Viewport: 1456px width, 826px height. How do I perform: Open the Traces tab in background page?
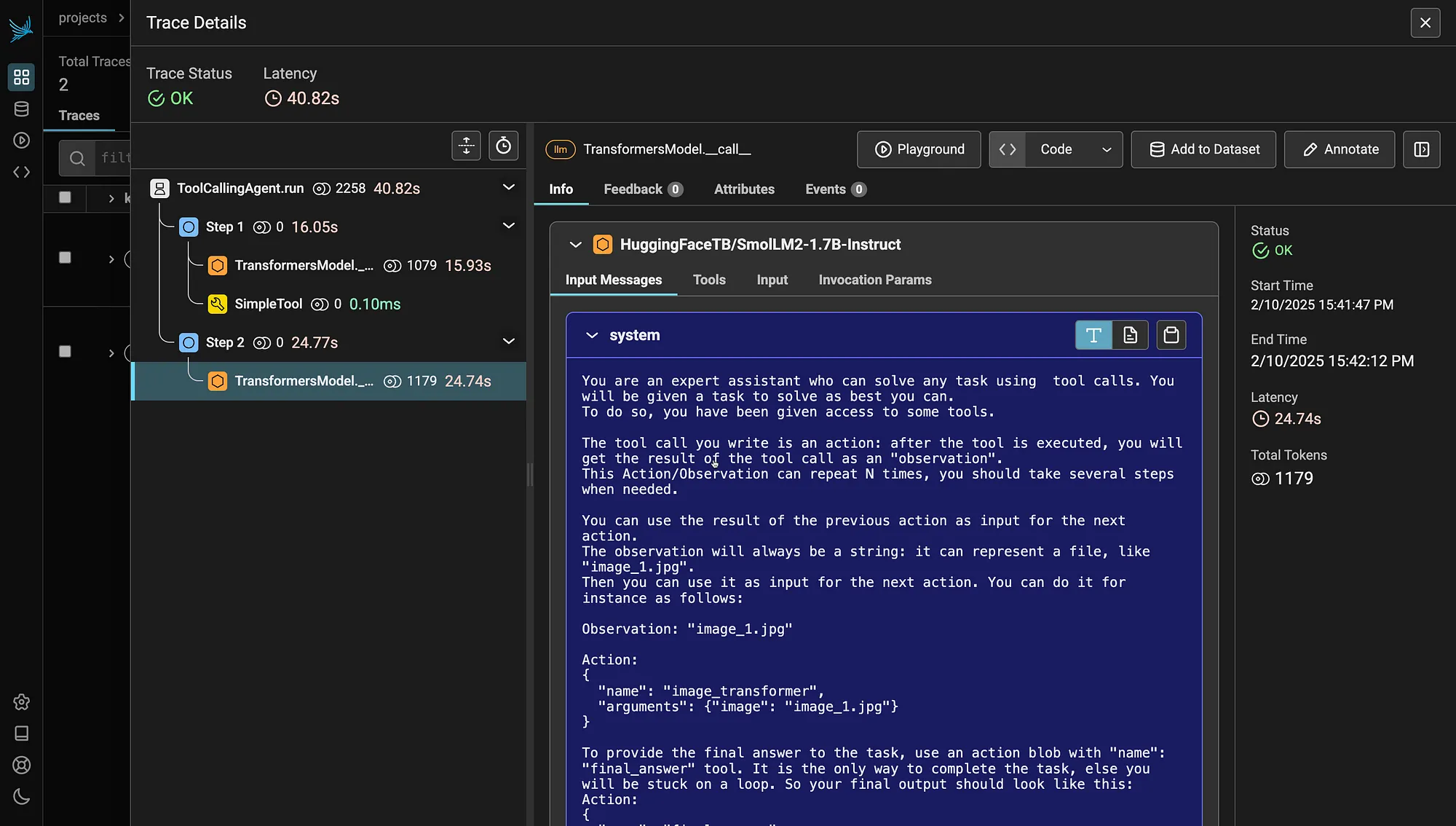(x=79, y=116)
